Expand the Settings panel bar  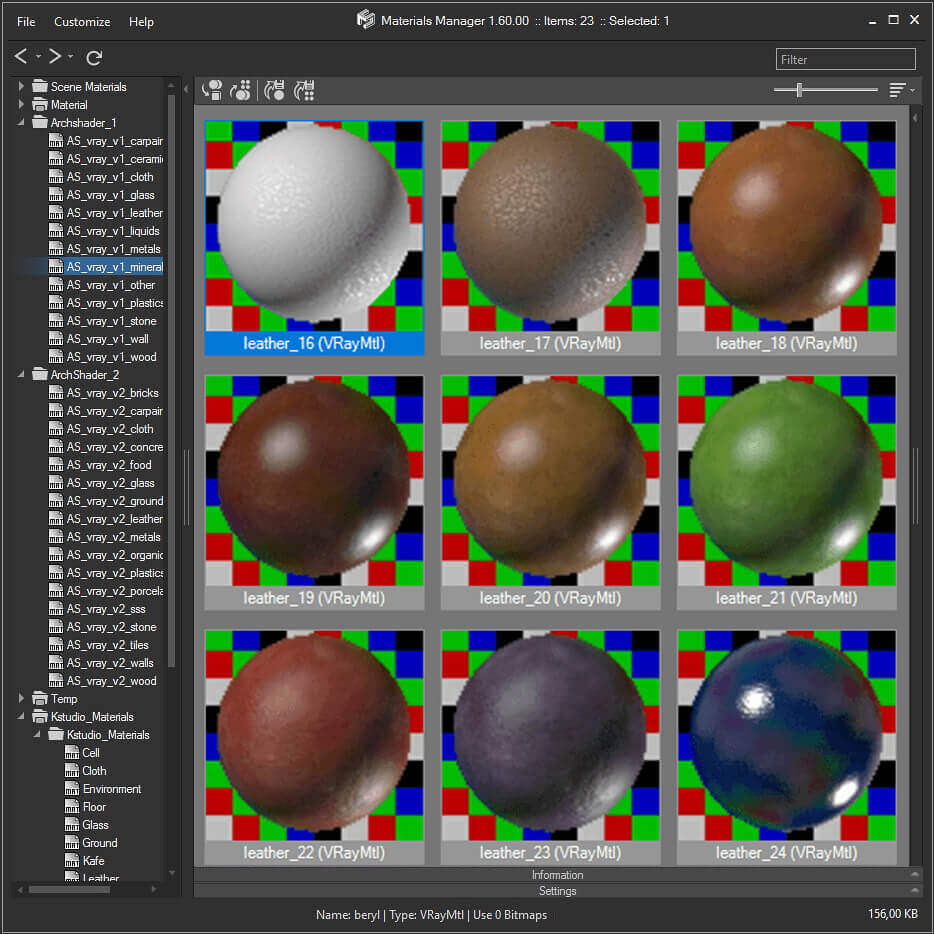[556, 891]
